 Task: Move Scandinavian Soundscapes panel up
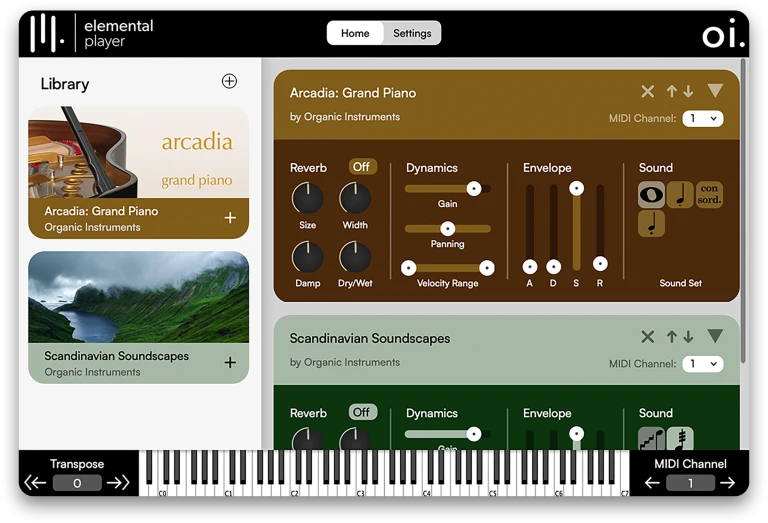click(672, 336)
